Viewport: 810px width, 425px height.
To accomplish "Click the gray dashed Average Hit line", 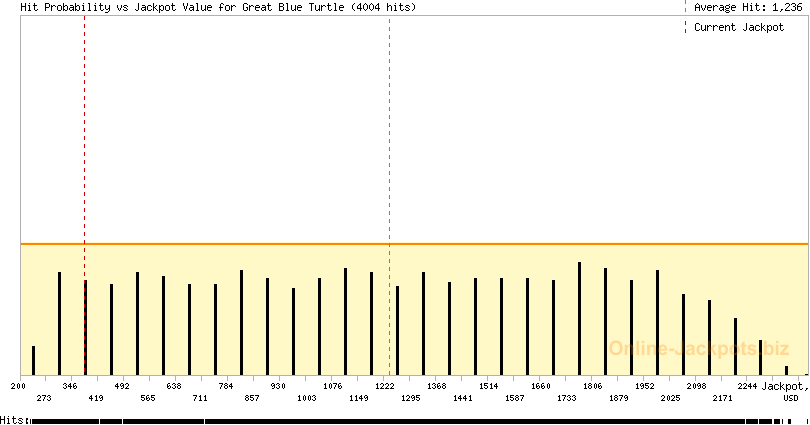I will click(389, 150).
